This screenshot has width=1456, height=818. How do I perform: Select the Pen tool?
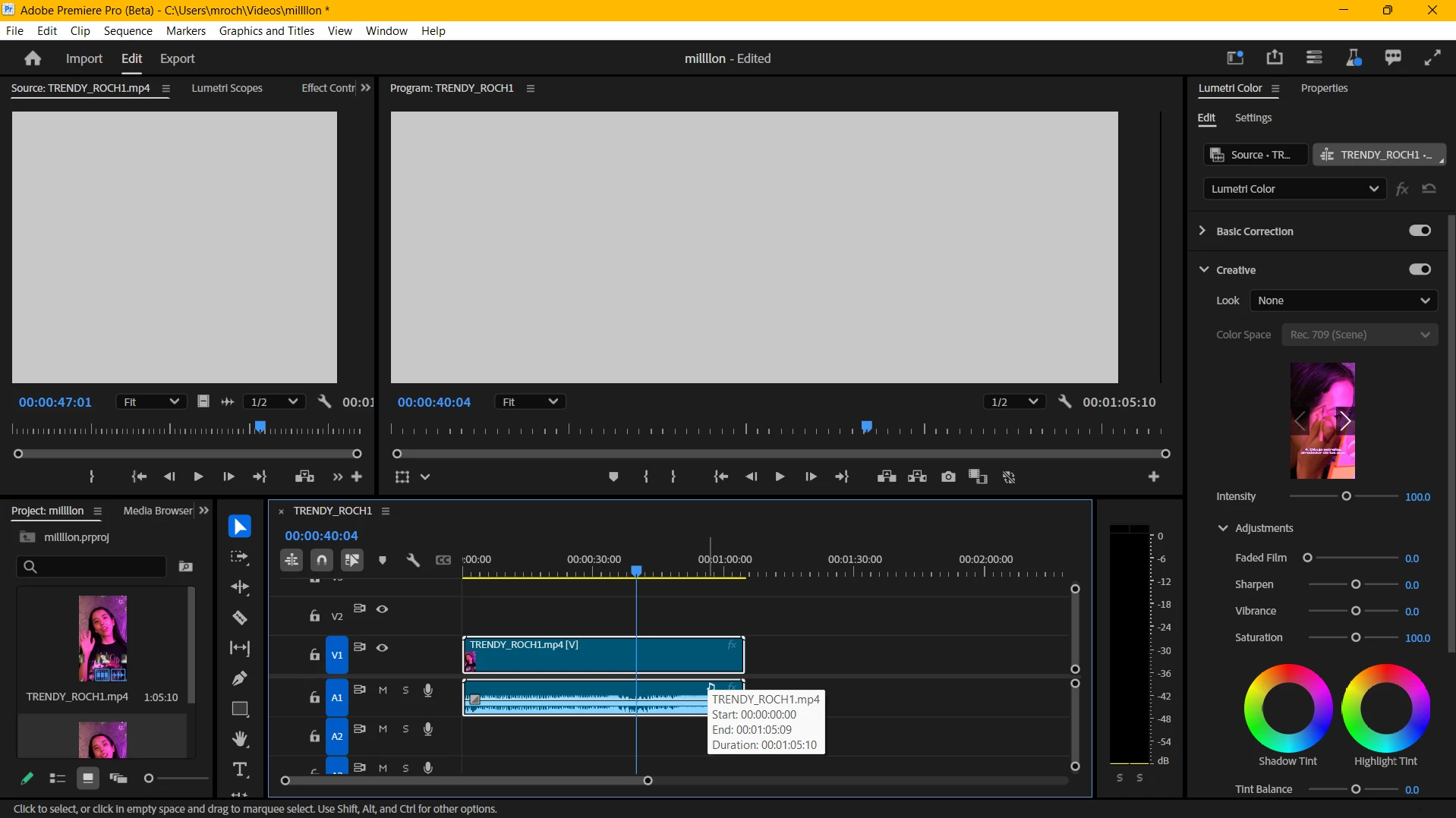coord(240,678)
